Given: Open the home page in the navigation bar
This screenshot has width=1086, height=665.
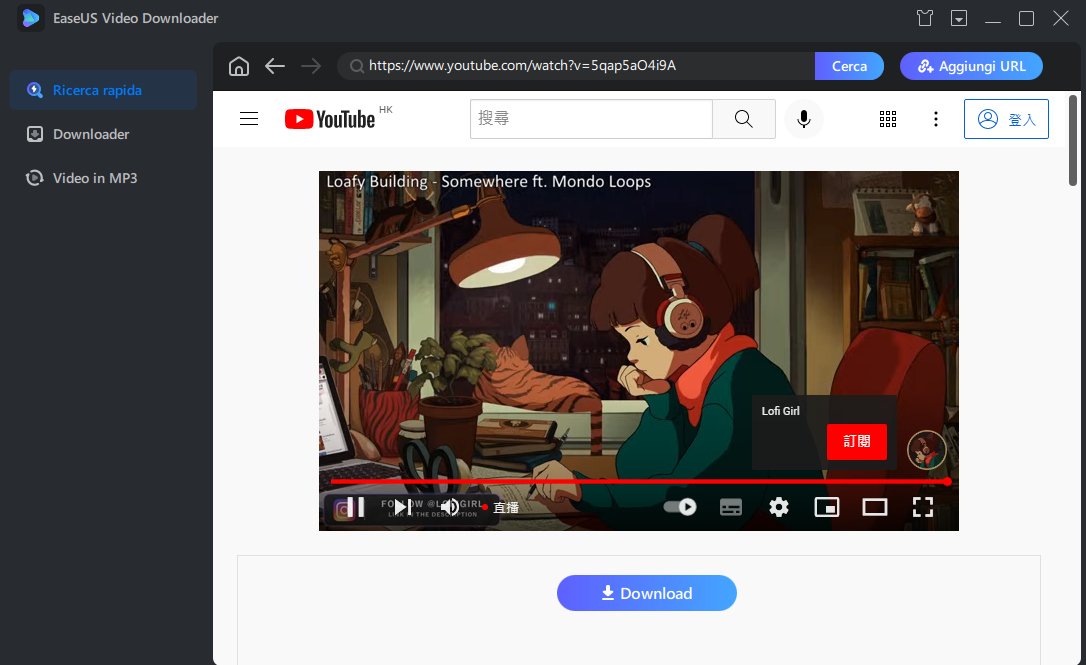Looking at the screenshot, I should coord(238,65).
